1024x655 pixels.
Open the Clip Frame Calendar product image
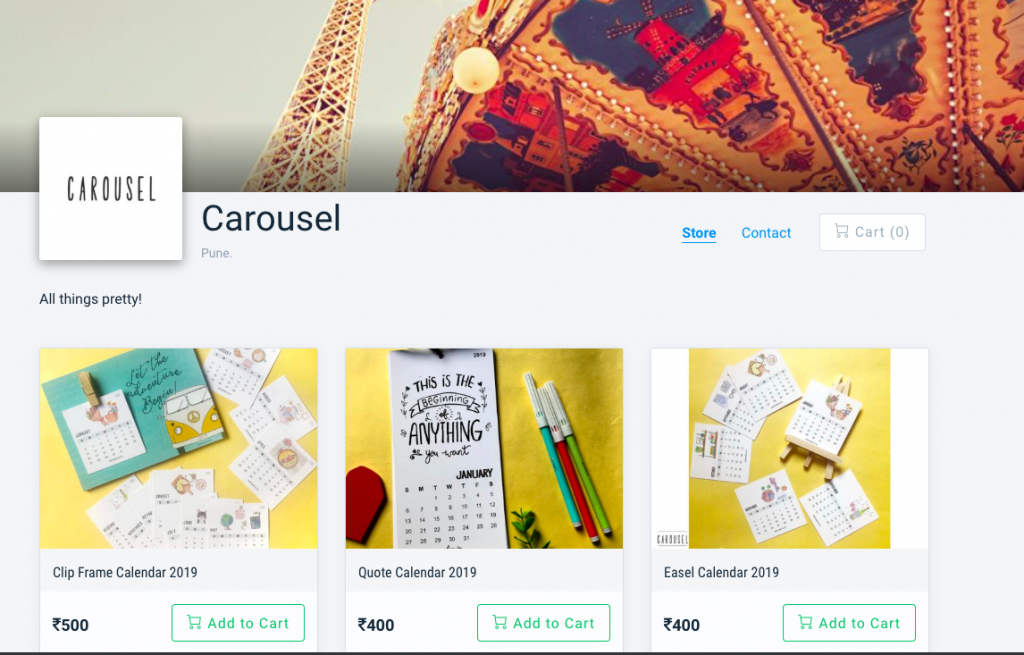(x=178, y=449)
